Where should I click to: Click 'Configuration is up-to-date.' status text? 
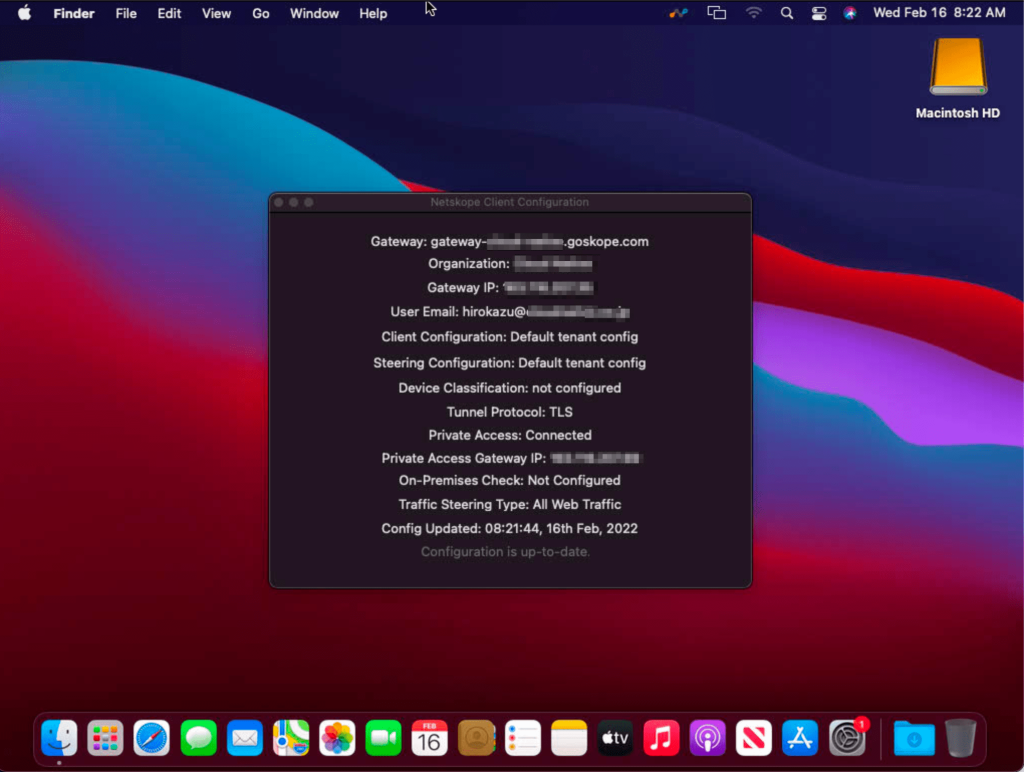coord(505,552)
